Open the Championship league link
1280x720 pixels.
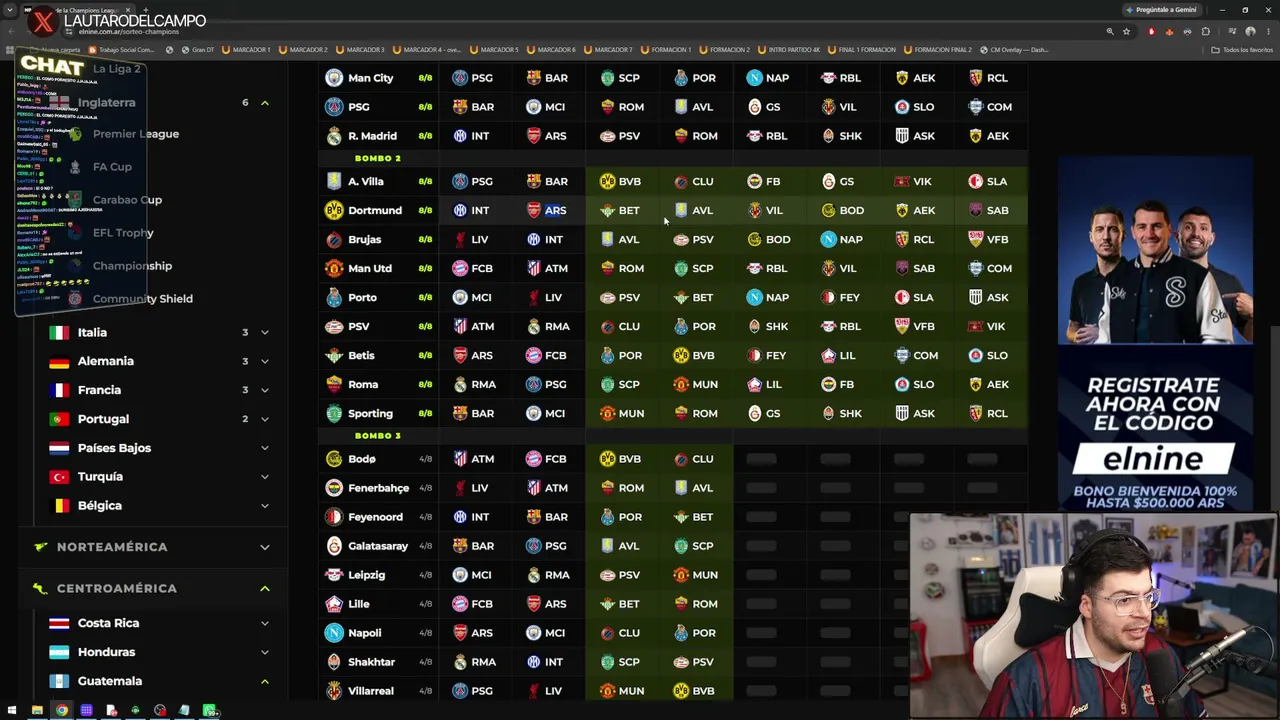pyautogui.click(x=132, y=266)
